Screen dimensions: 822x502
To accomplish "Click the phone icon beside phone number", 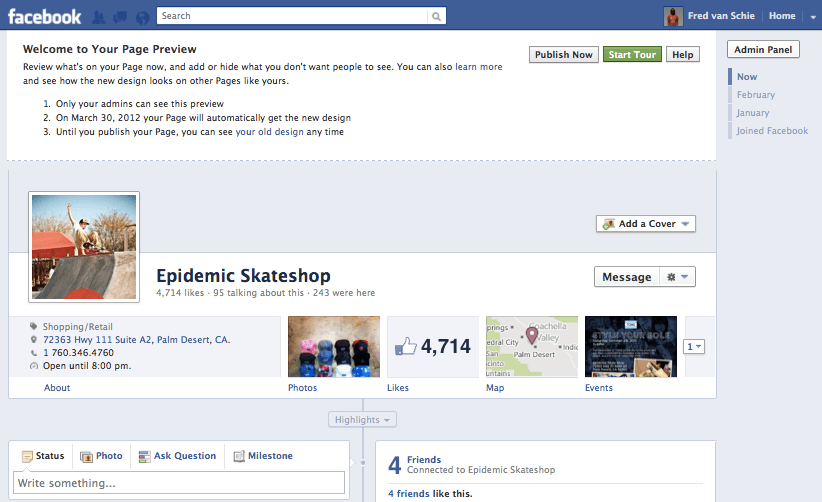I will (x=34, y=353).
